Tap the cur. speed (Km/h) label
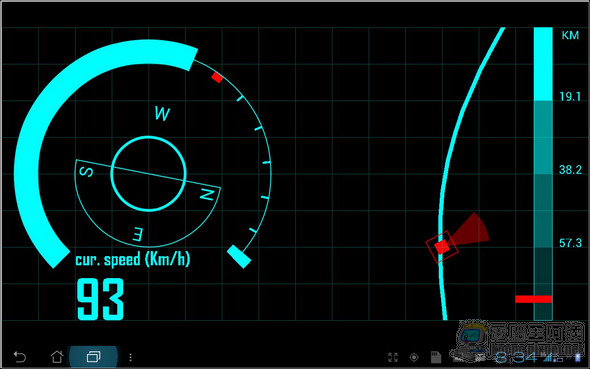This screenshot has width=590, height=369. (x=133, y=259)
